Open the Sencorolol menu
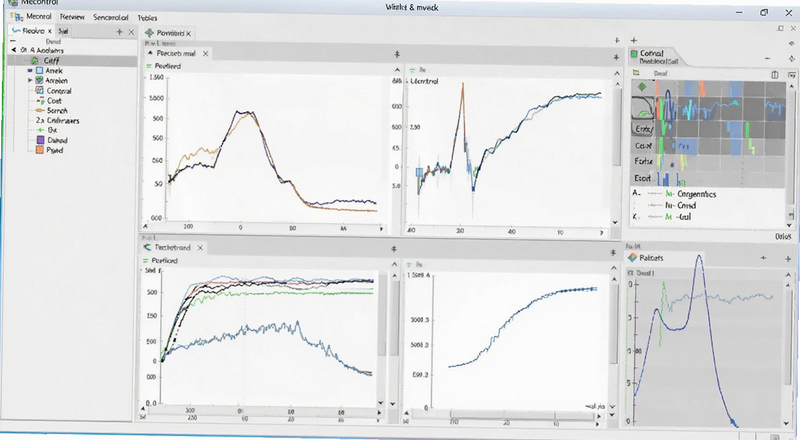The width and height of the screenshot is (800, 440). tap(110, 17)
